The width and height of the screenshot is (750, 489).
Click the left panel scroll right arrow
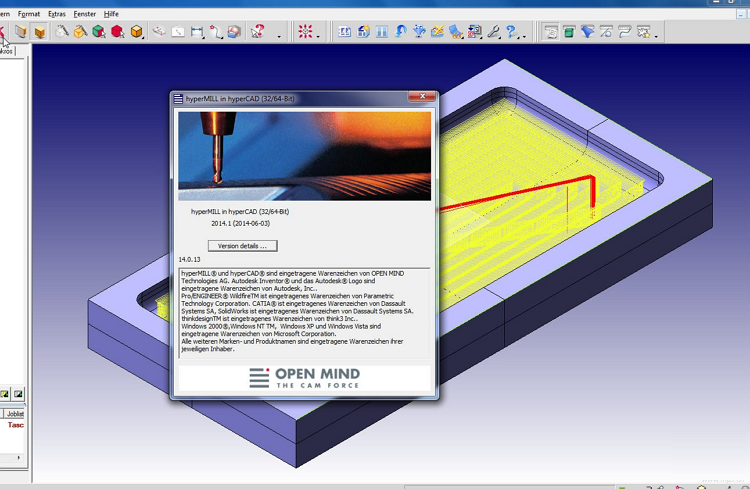pos(19,457)
